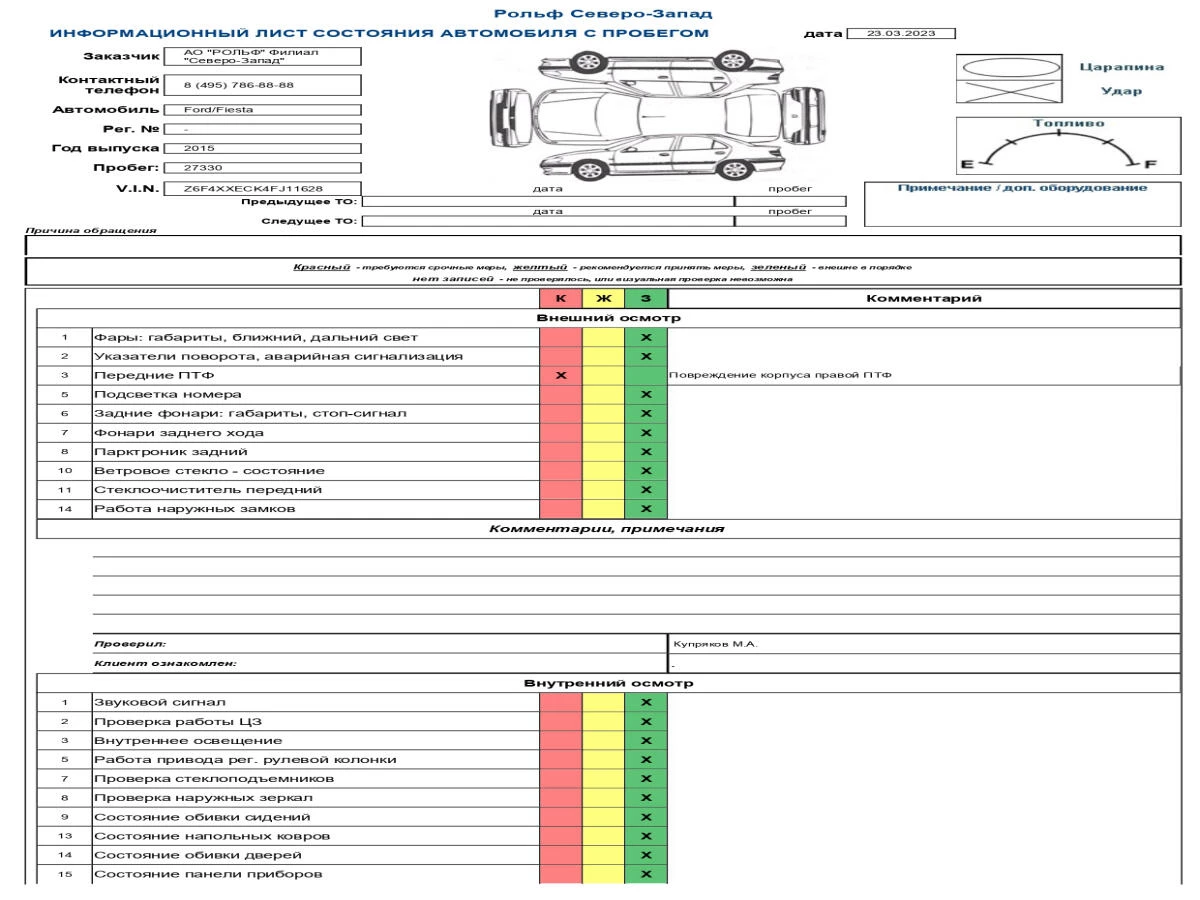Click the oval scratch symbol next to Царапина

point(1006,66)
